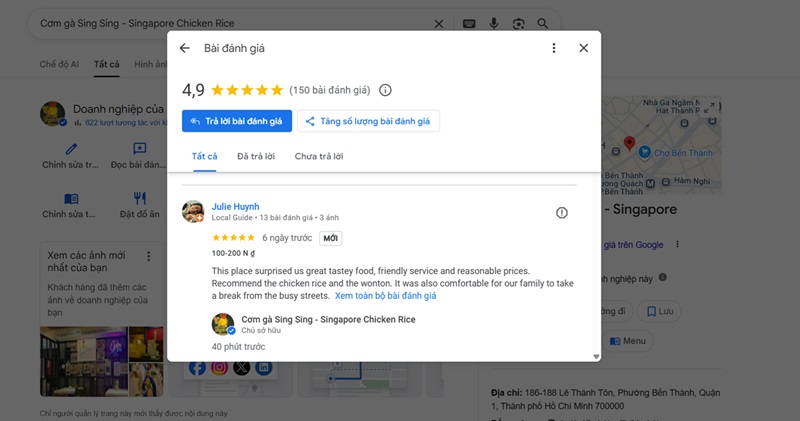Click the info icon next to nghiệp này
The height and width of the screenshot is (421, 800).
(x=662, y=278)
